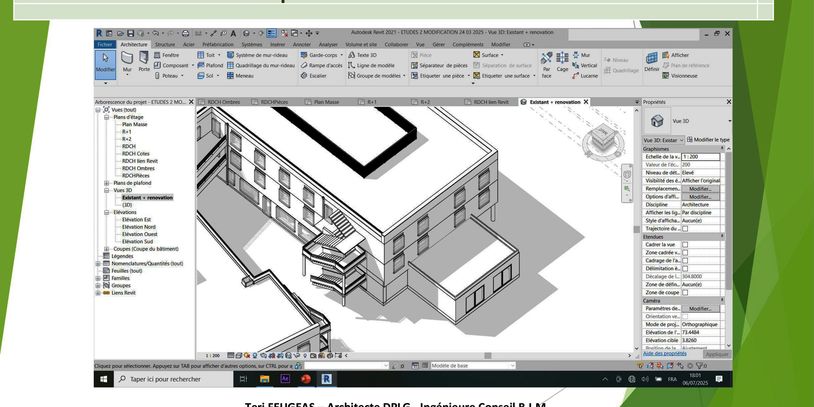Image resolution: width=814 pixels, height=407 pixels.
Task: Open the Visionneuse viewer
Action: click(x=680, y=76)
